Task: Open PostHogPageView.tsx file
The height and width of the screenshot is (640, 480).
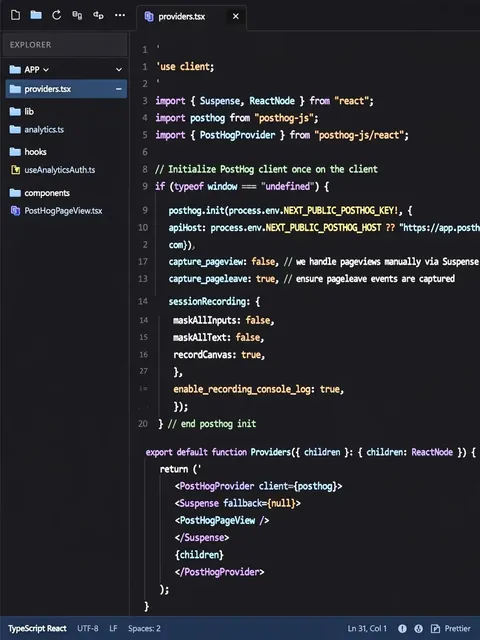Action: 63,211
